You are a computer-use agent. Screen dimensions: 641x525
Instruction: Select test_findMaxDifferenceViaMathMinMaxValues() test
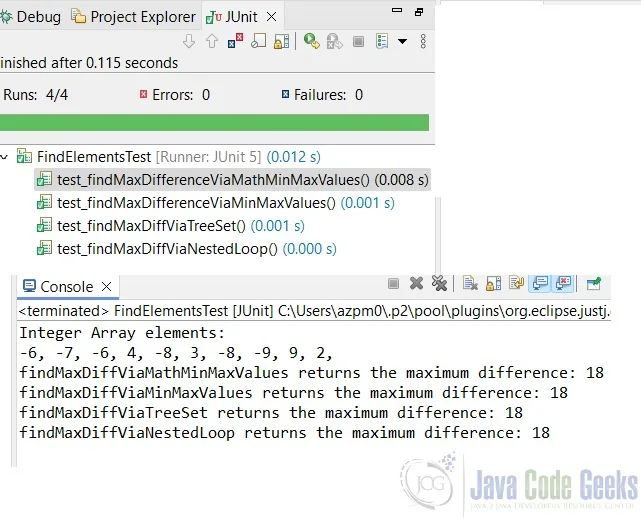point(232,180)
